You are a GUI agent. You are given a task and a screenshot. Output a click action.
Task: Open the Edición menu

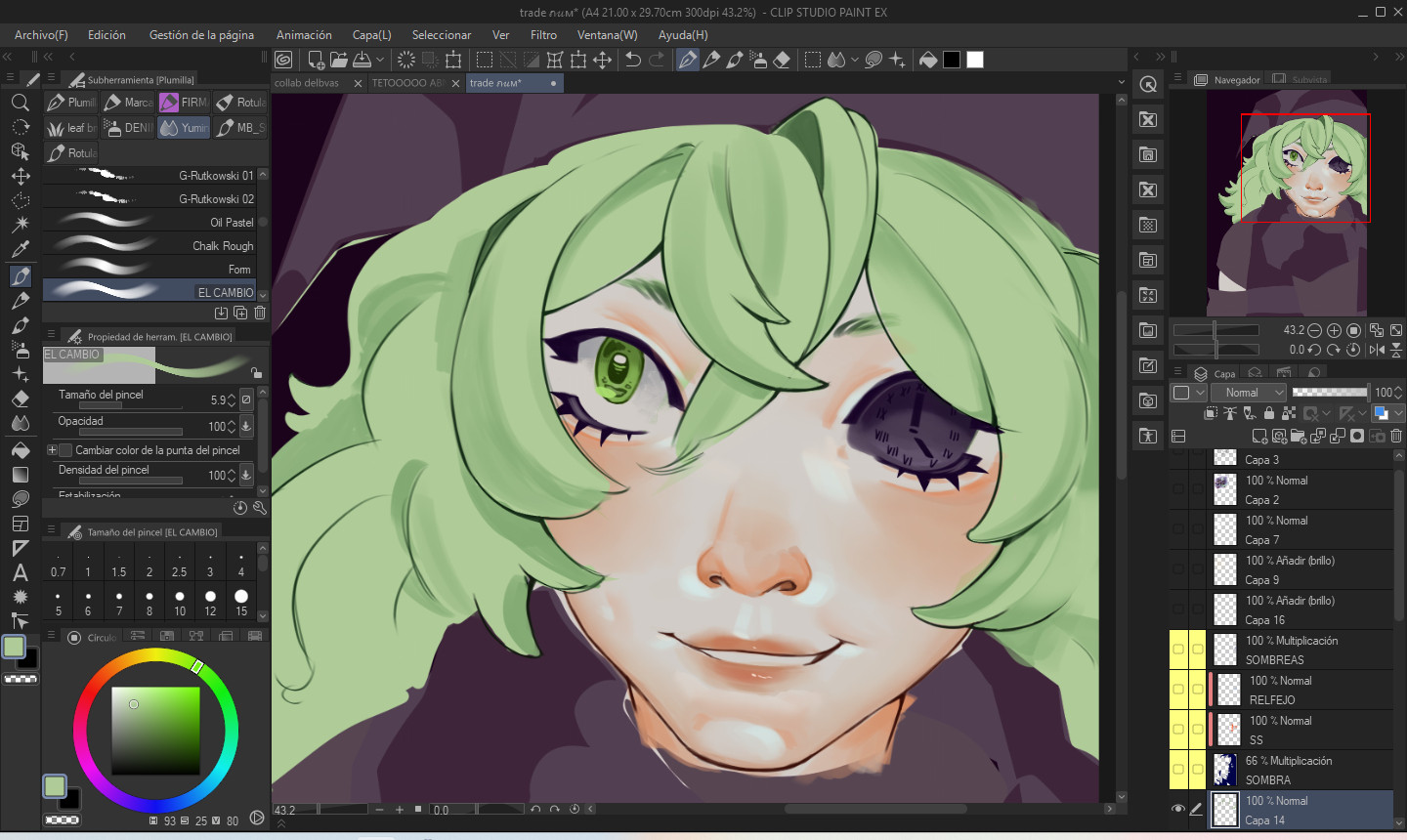[107, 35]
